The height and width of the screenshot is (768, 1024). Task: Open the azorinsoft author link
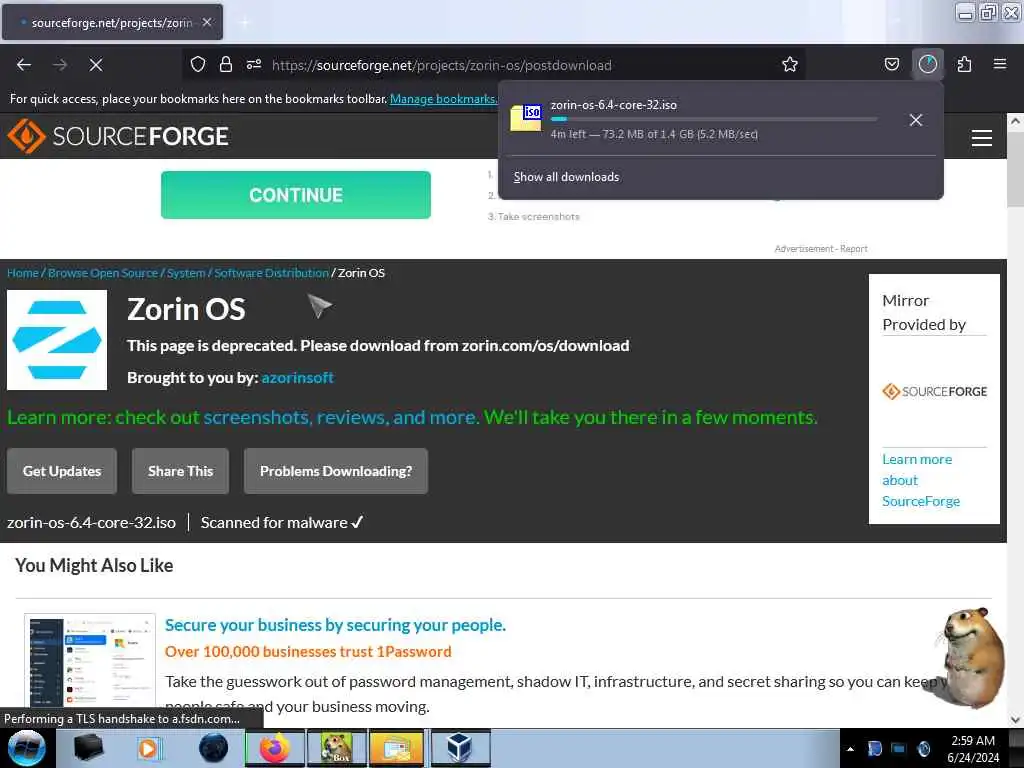point(298,377)
